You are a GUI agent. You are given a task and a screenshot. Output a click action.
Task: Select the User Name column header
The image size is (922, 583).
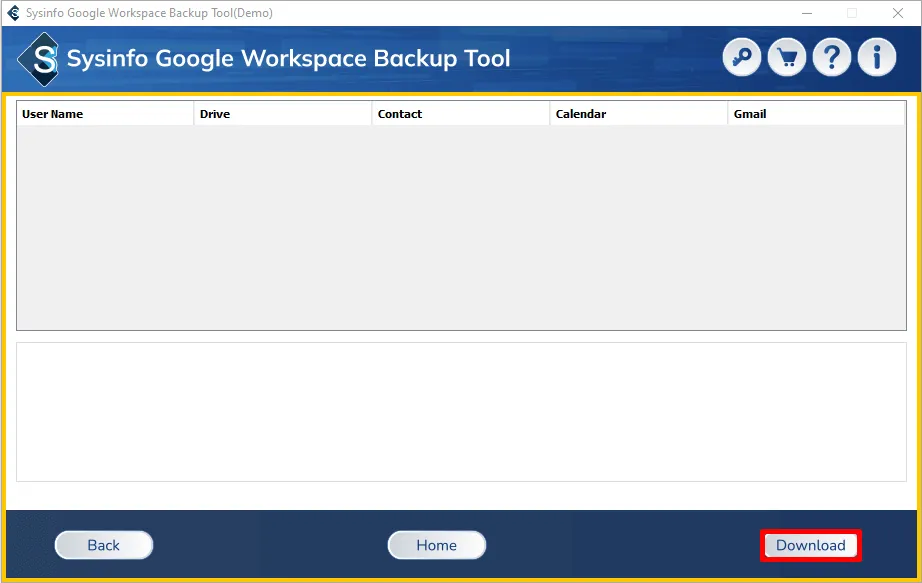click(x=105, y=114)
